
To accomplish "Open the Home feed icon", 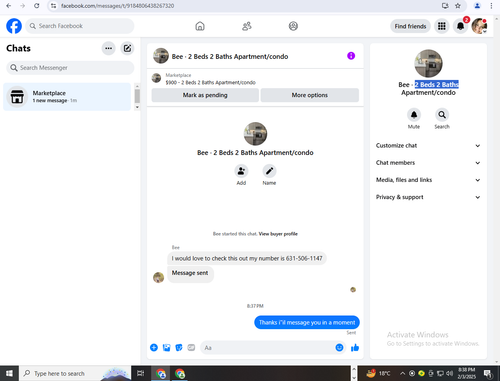I will tap(200, 26).
